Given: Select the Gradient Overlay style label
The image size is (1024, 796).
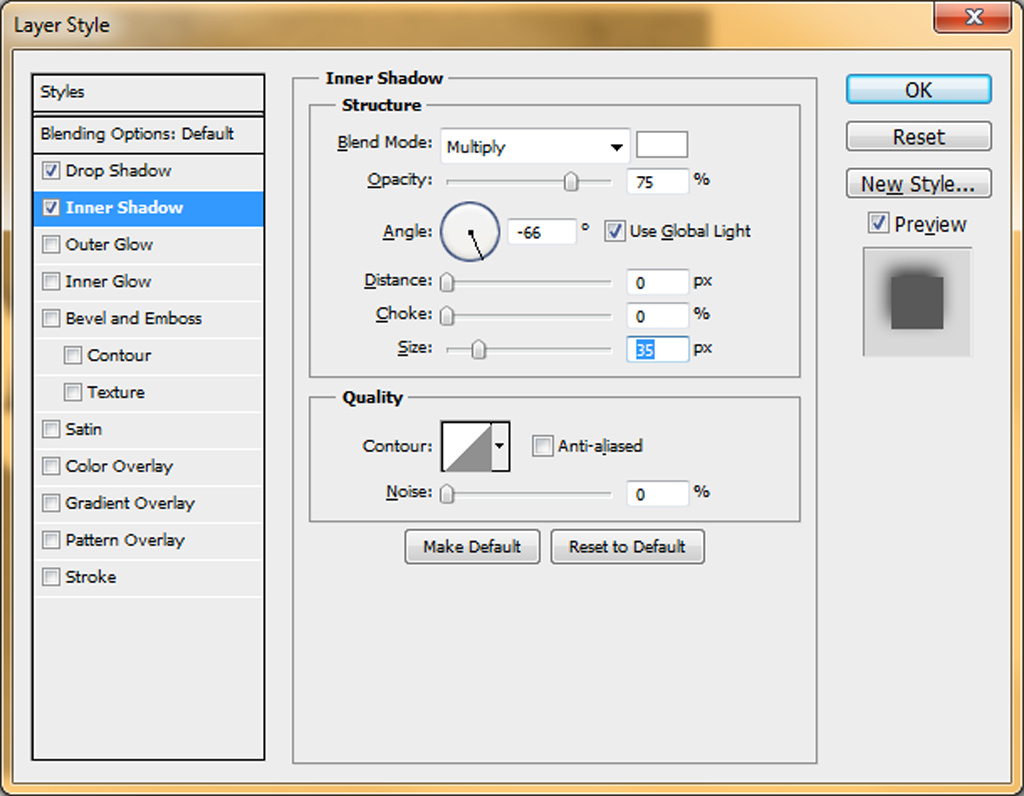Looking at the screenshot, I should pyautogui.click(x=130, y=503).
